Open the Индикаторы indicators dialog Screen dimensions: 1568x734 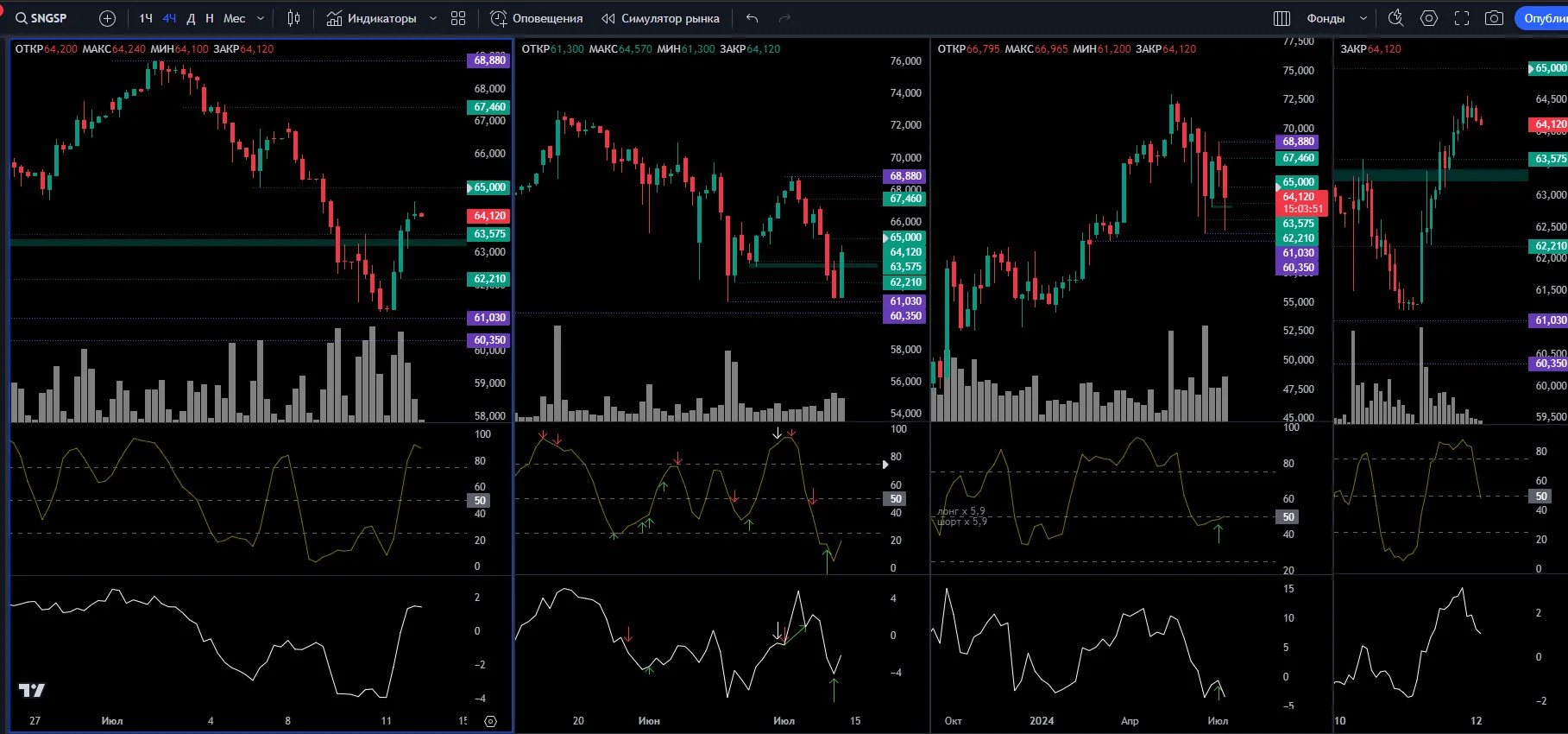[x=371, y=18]
